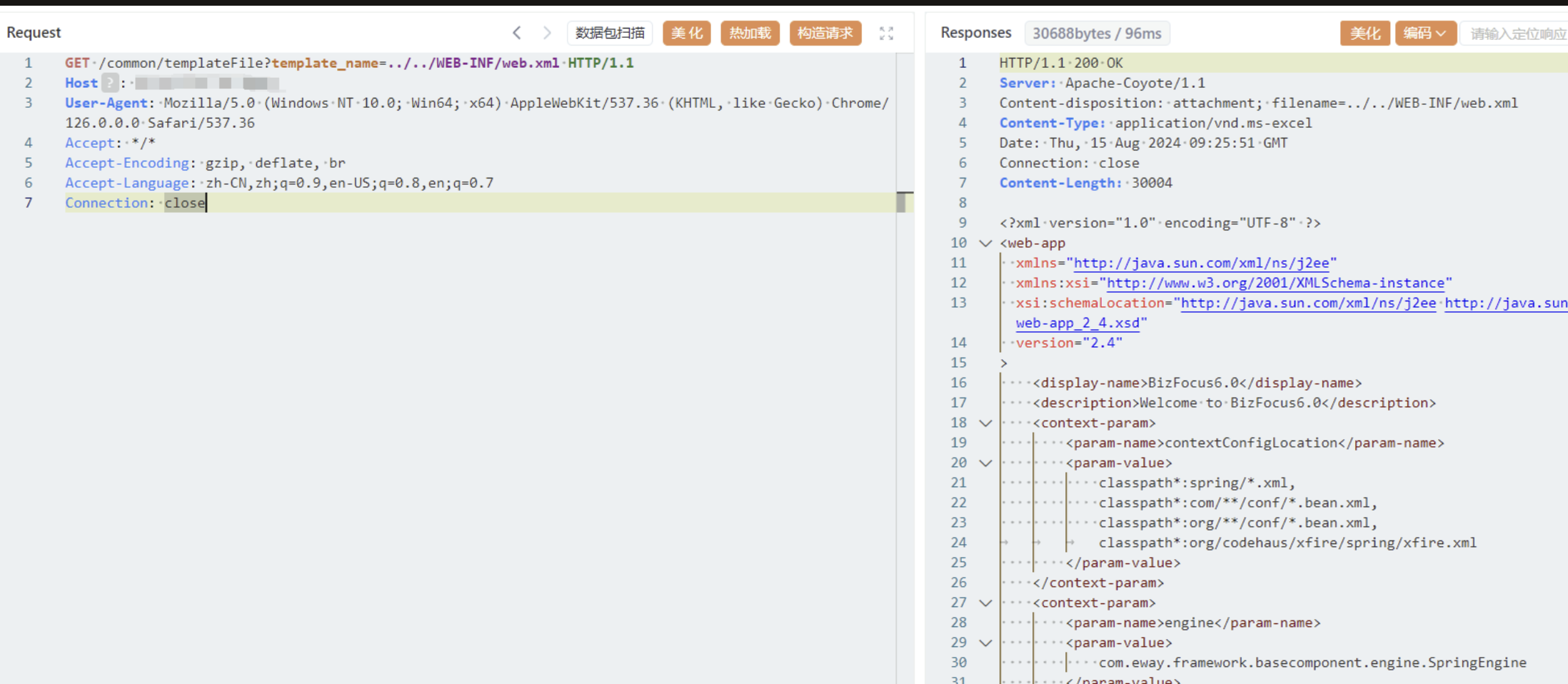Click the engine param-name line
Image resolution: width=1568 pixels, height=684 pixels.
(x=1192, y=623)
